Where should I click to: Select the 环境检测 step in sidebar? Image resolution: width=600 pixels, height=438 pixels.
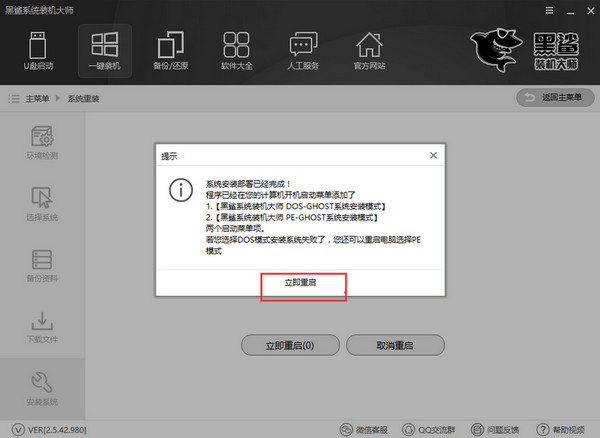[42, 142]
